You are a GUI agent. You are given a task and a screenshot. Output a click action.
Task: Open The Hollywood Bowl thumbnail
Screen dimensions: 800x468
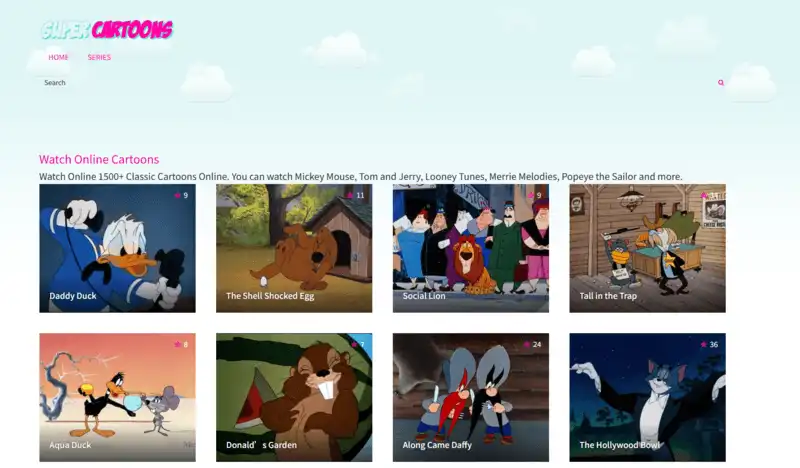click(x=647, y=398)
